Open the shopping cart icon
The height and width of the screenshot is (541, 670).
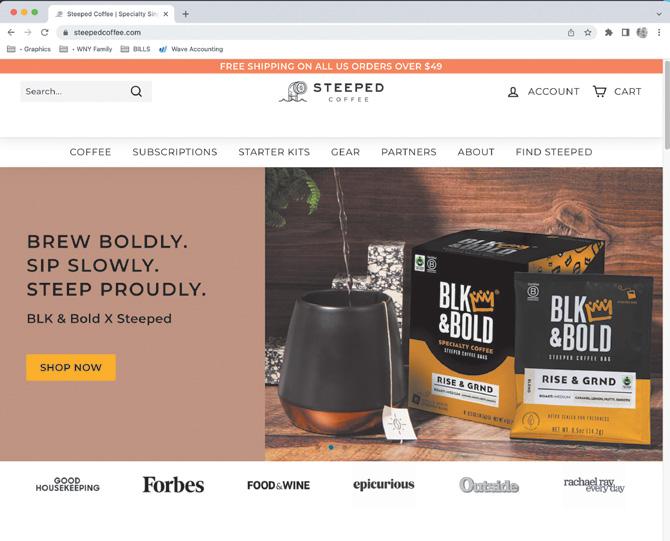click(599, 91)
